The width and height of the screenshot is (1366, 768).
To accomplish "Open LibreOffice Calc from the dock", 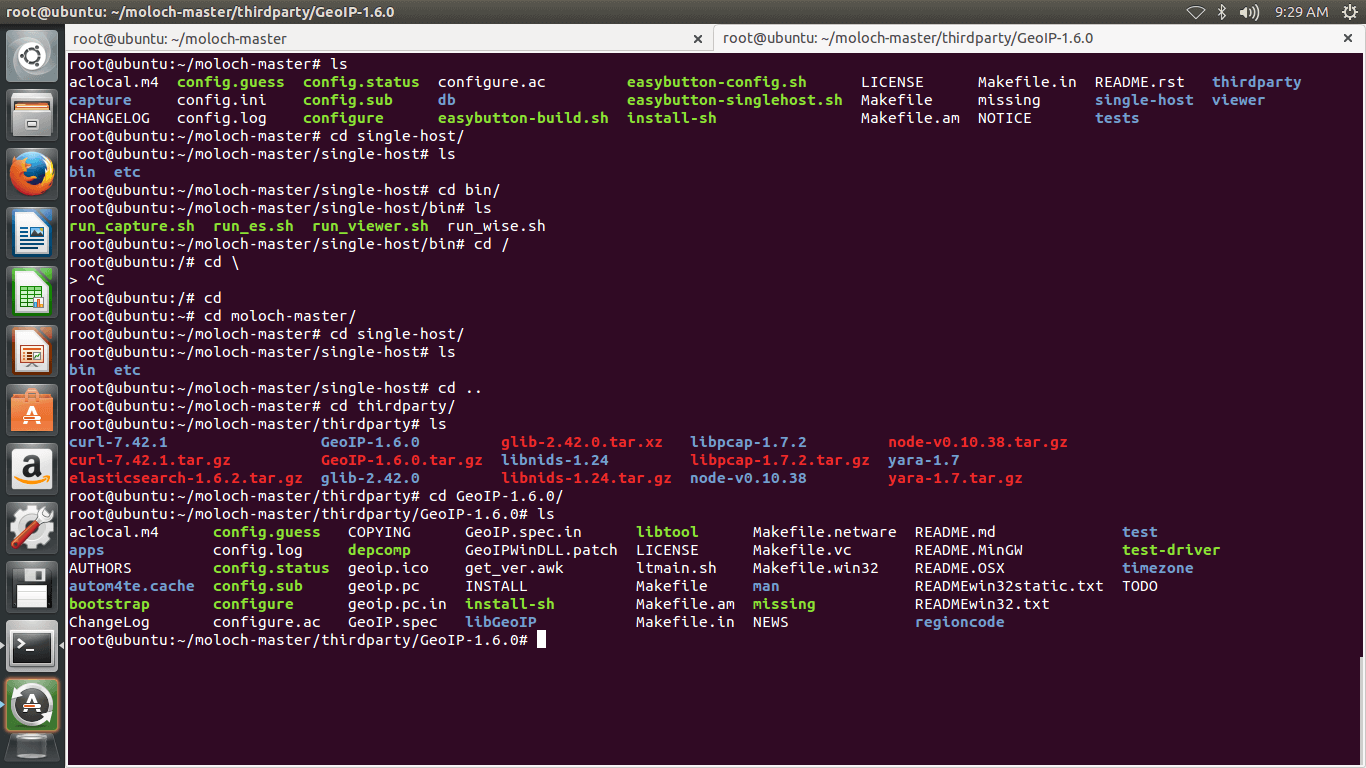I will [33, 292].
